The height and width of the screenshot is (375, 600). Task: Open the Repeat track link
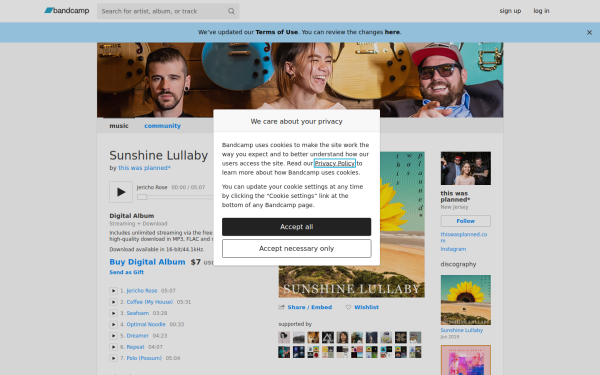click(x=135, y=347)
